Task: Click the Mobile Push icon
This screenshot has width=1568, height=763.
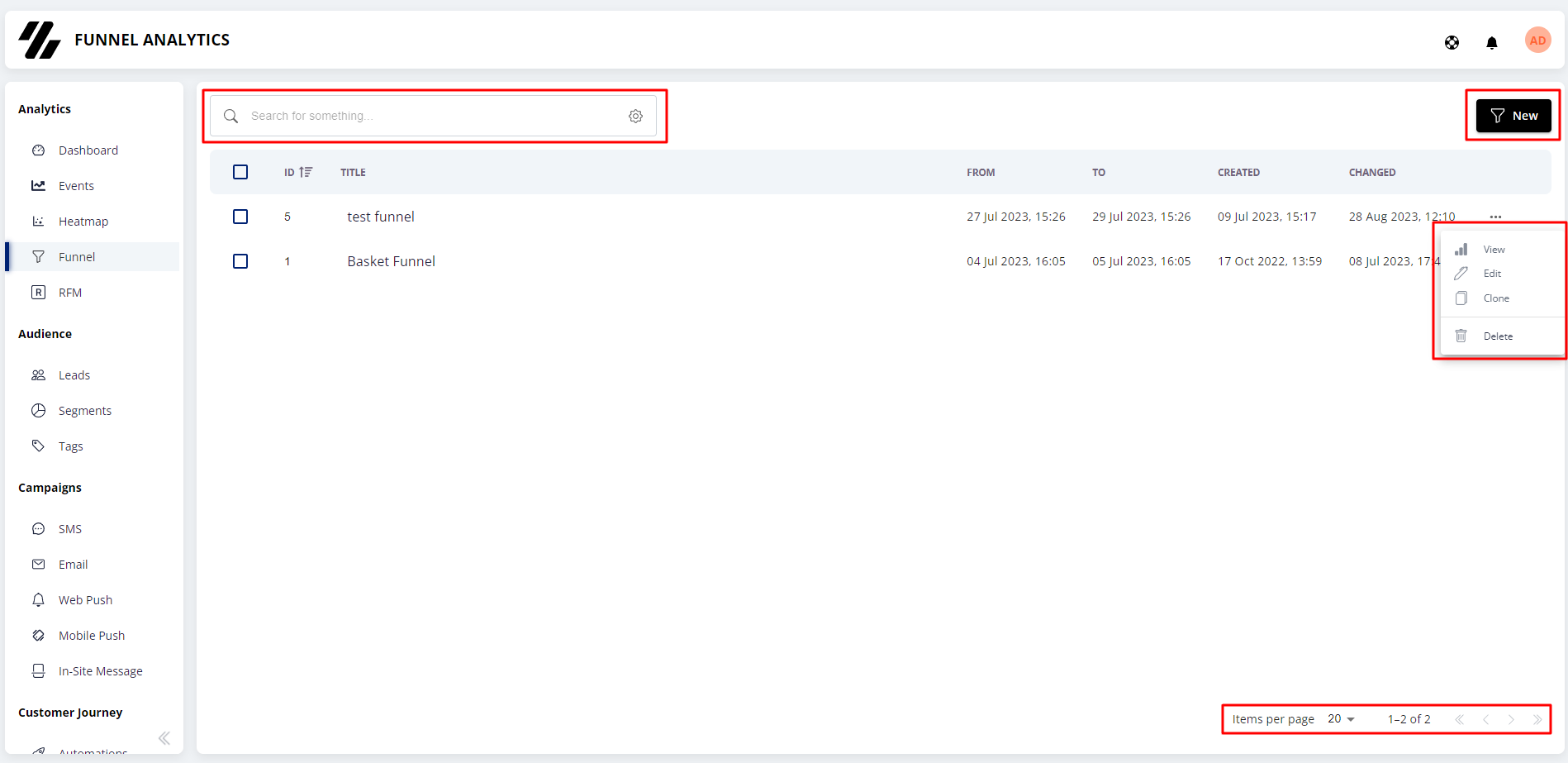Action: 38,636
